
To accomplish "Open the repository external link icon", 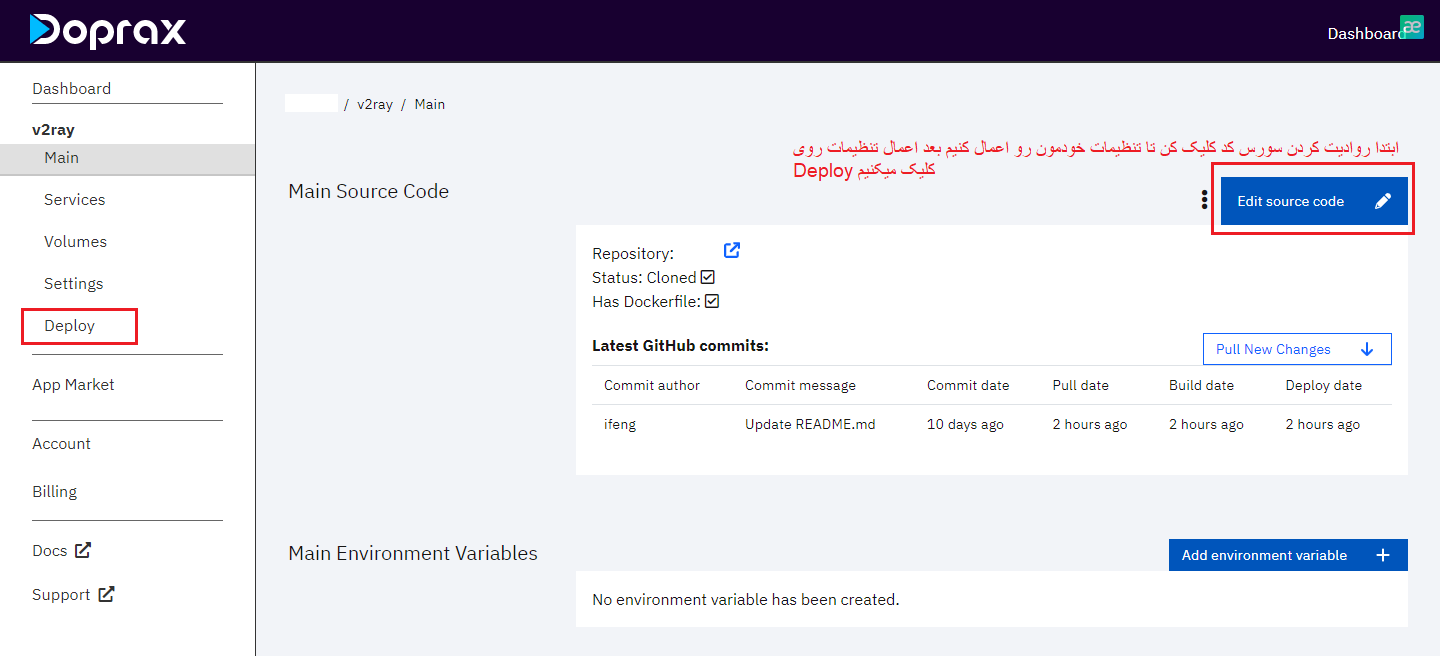I will tap(732, 250).
